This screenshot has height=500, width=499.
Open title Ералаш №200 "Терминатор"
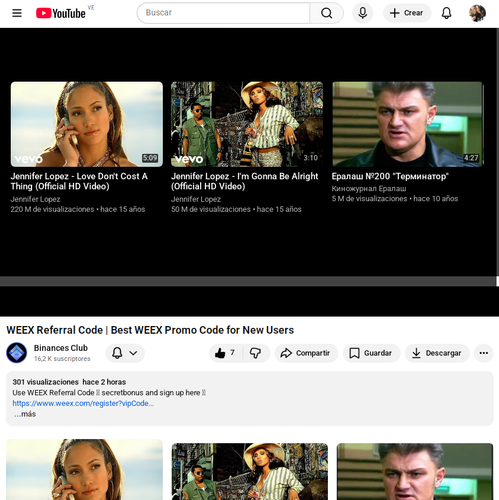[390, 176]
